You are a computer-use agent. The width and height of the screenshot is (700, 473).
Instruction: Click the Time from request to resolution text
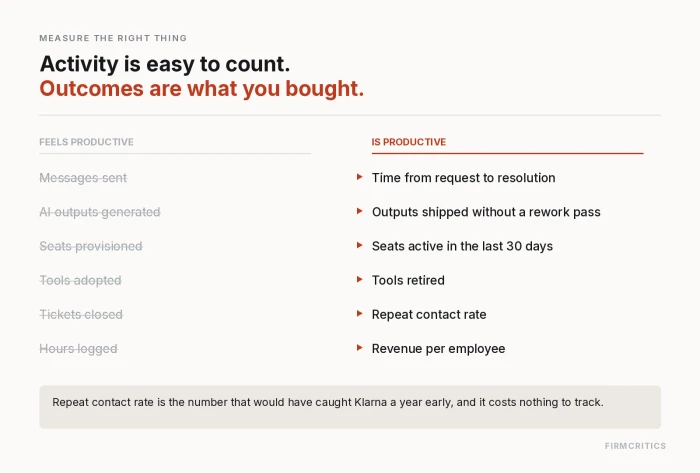[x=463, y=178]
